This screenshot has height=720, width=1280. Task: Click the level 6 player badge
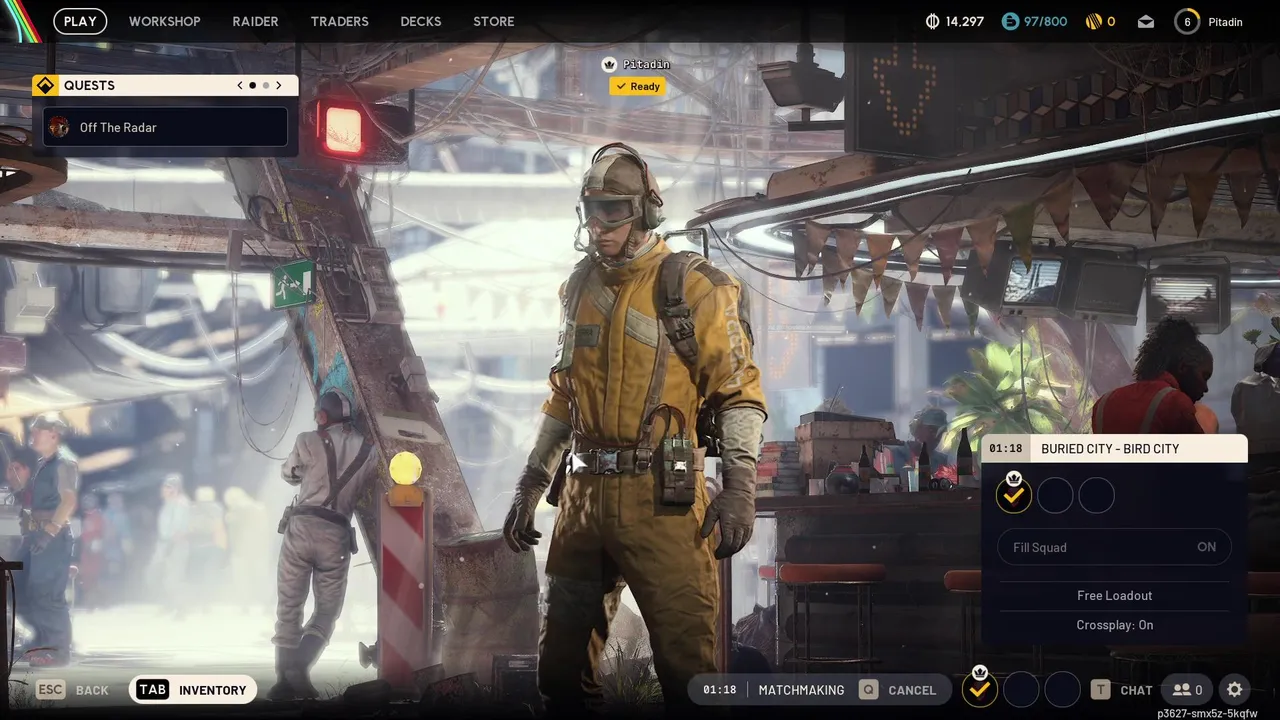click(x=1187, y=21)
